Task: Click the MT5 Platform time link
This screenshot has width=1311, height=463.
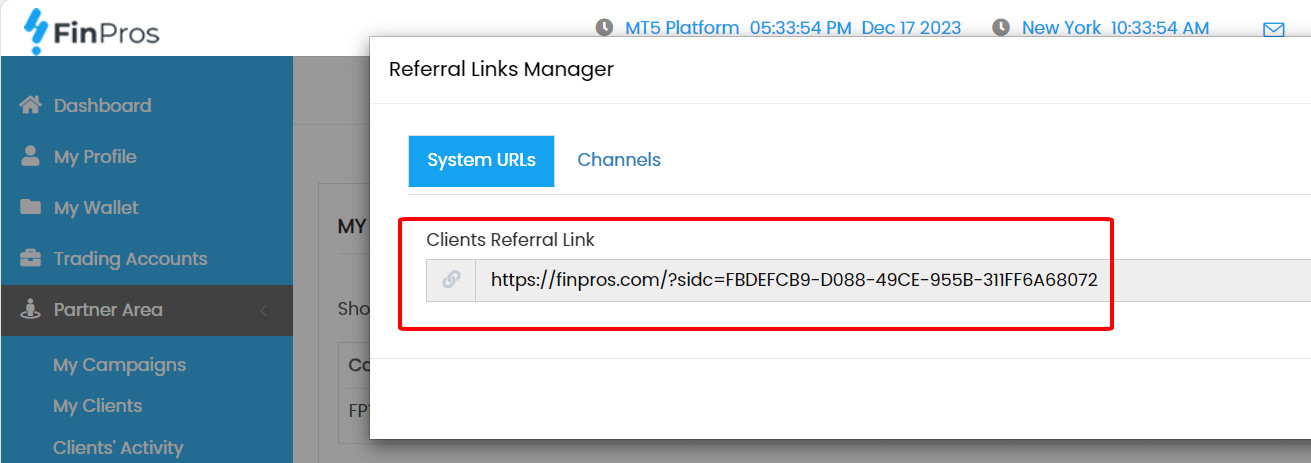Action: 793,28
